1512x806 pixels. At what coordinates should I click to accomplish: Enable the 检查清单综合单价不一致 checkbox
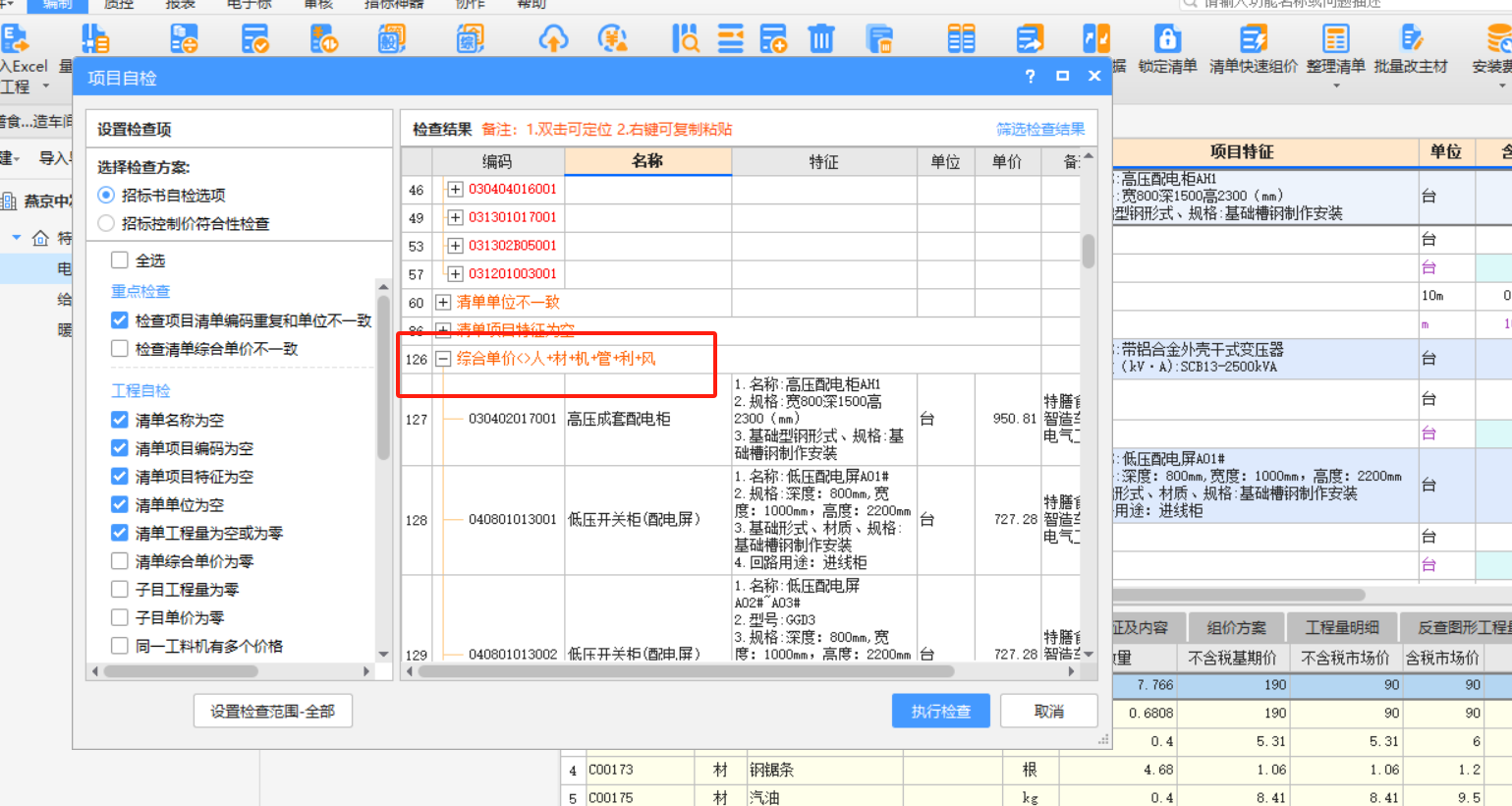coord(120,348)
